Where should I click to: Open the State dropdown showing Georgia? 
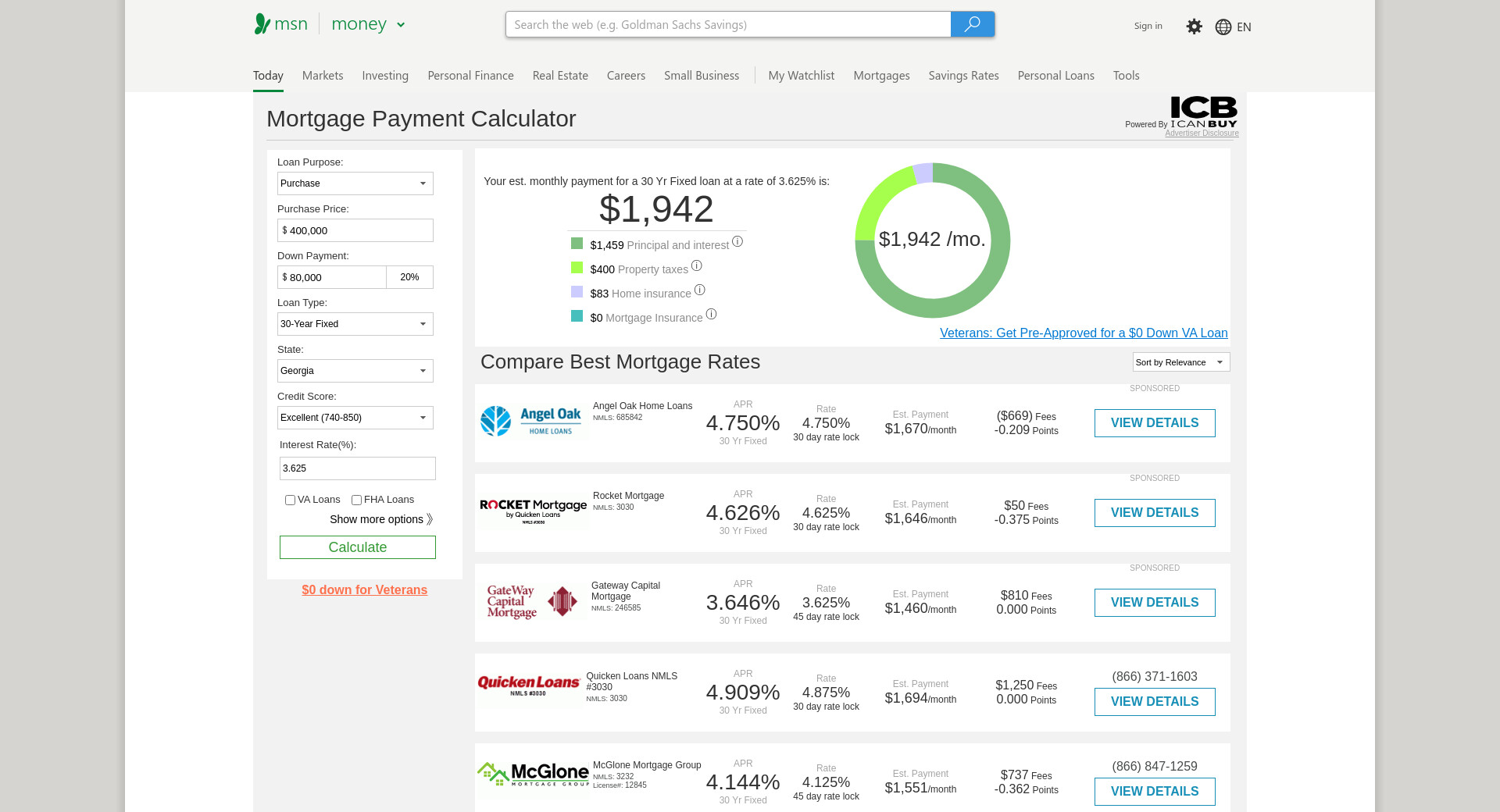355,371
